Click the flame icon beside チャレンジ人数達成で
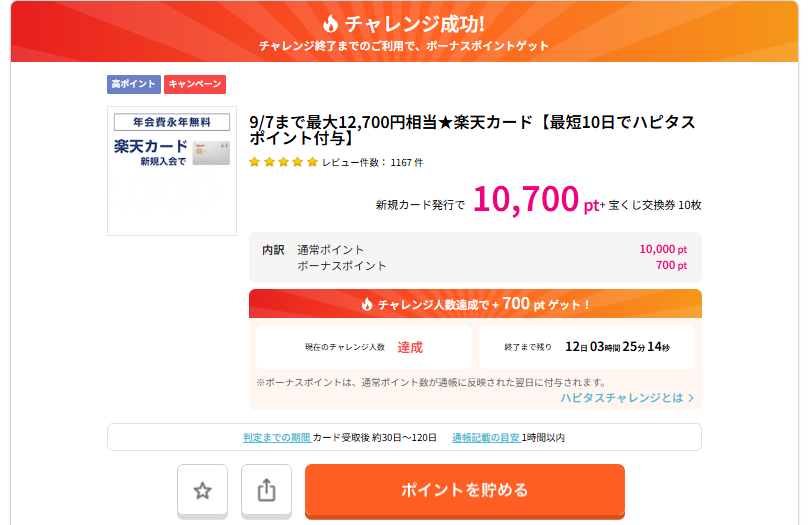 tap(367, 304)
